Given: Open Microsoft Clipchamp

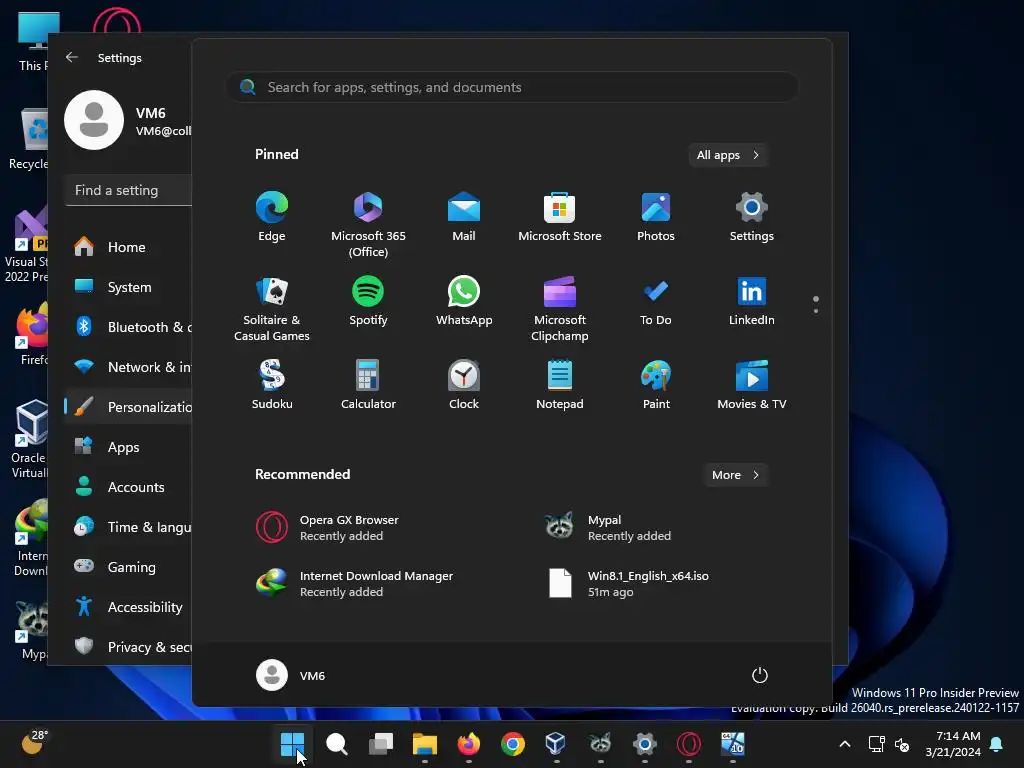Looking at the screenshot, I should [x=560, y=308].
